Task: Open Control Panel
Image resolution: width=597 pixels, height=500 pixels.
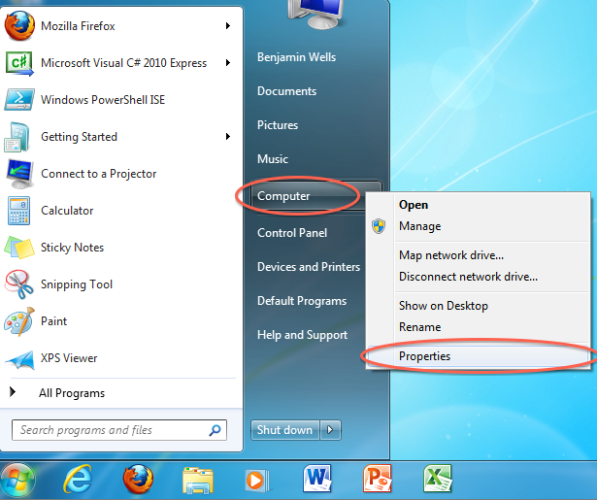Action: 292,233
